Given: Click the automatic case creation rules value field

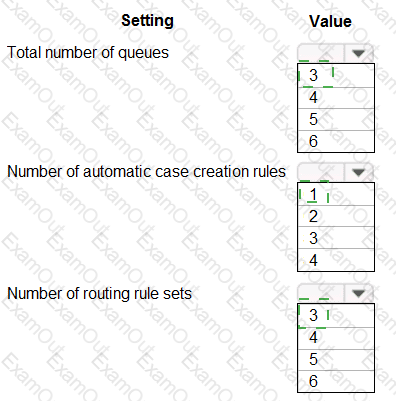Looking at the screenshot, I should [320, 172].
